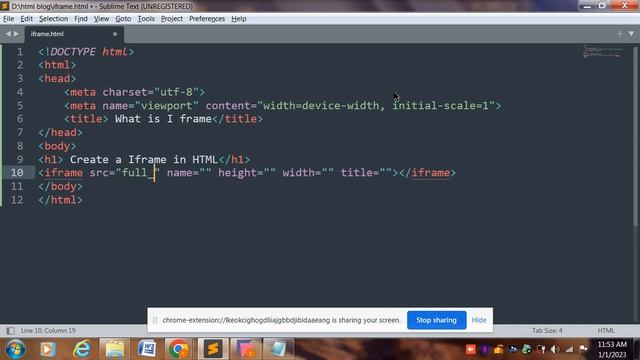Screen dimensions: 640x360
Task: Open Microsoft Word from taskbar
Action: click(147, 349)
